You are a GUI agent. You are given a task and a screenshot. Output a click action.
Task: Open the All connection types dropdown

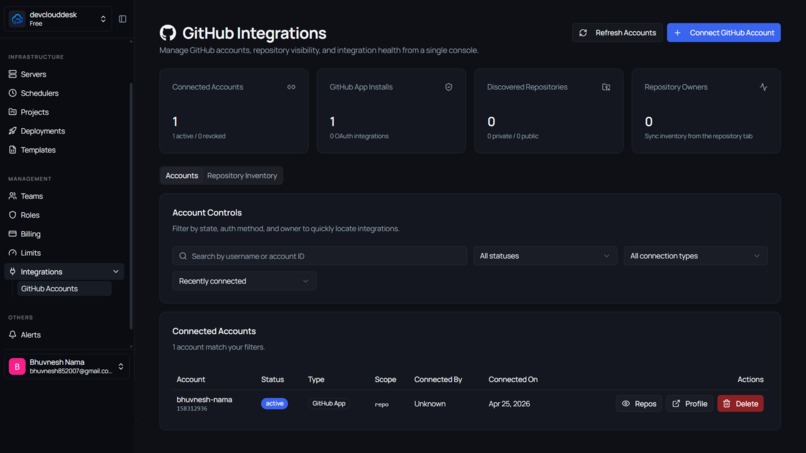695,256
